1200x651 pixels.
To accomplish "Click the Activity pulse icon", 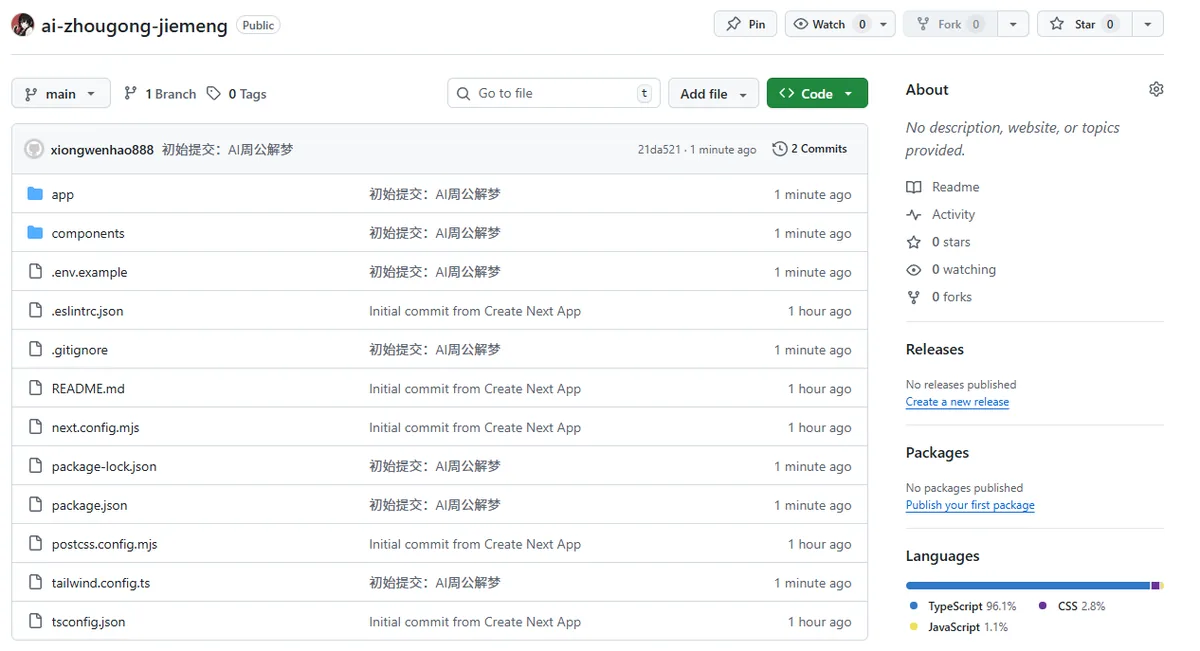I will pos(913,214).
